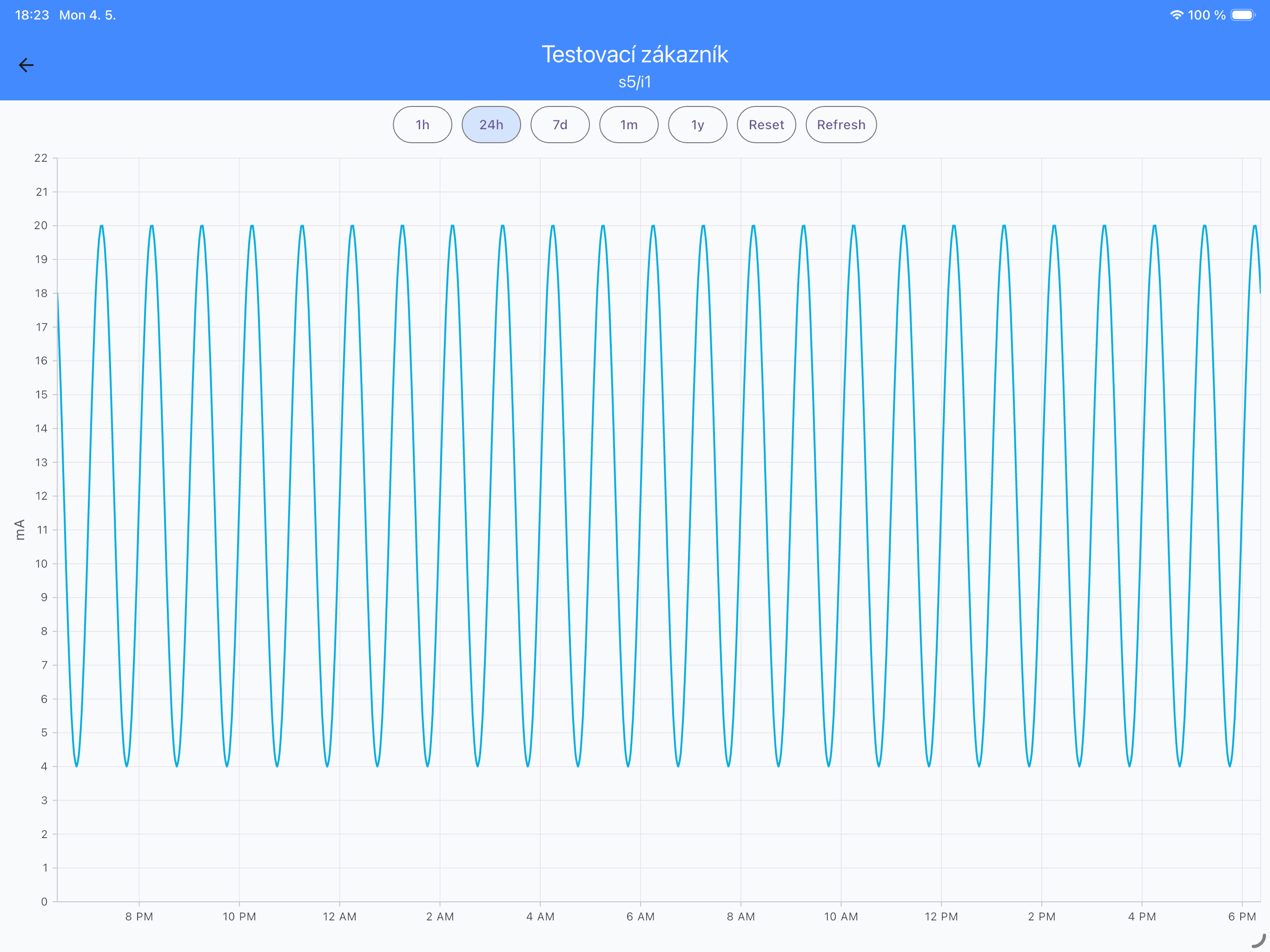Tap the s5/i1 subtitle
Viewport: 1270px width, 952px height.
[x=635, y=82]
